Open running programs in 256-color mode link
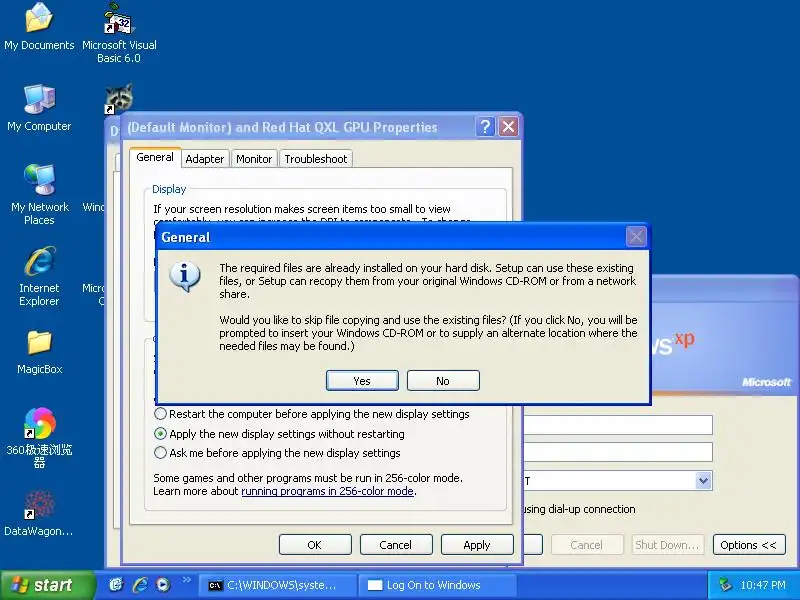Screen dimensions: 800x600 click(x=328, y=491)
